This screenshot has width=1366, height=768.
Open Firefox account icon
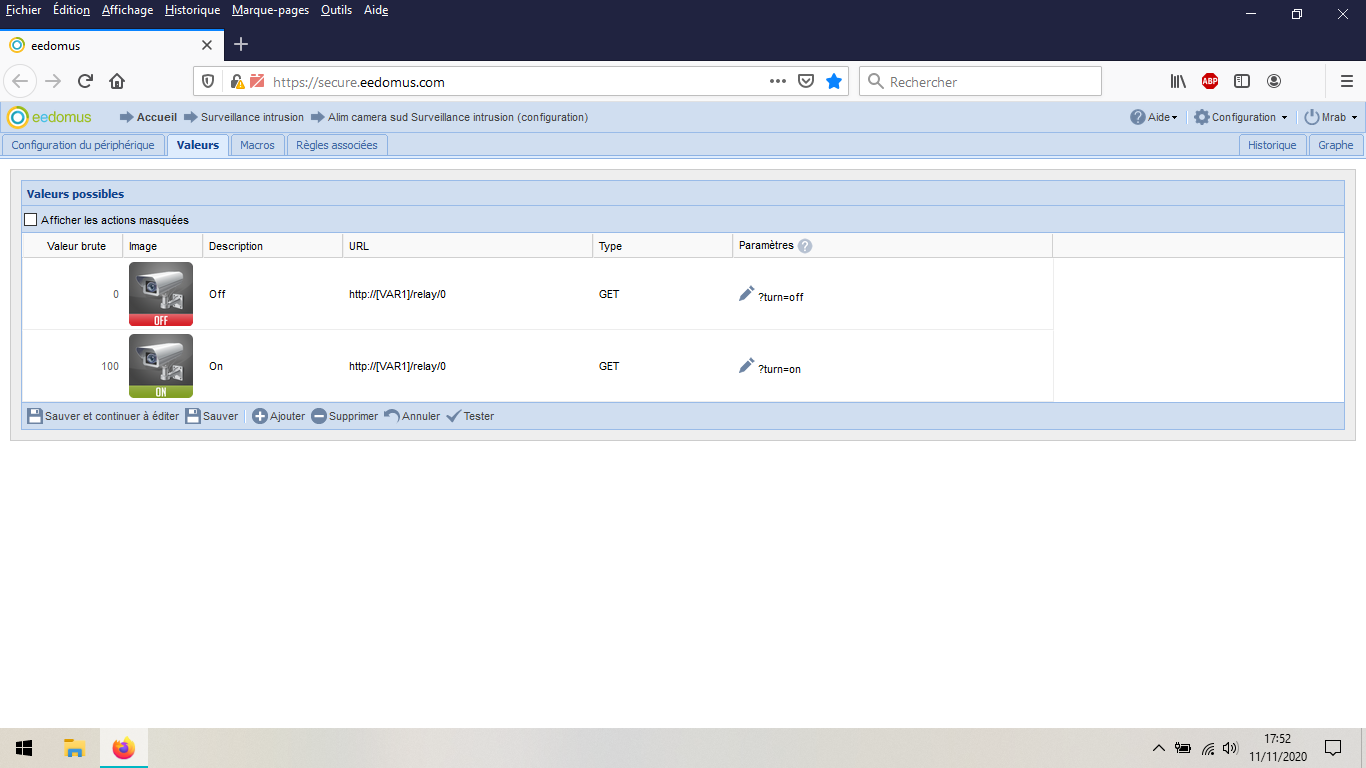pyautogui.click(x=1274, y=81)
